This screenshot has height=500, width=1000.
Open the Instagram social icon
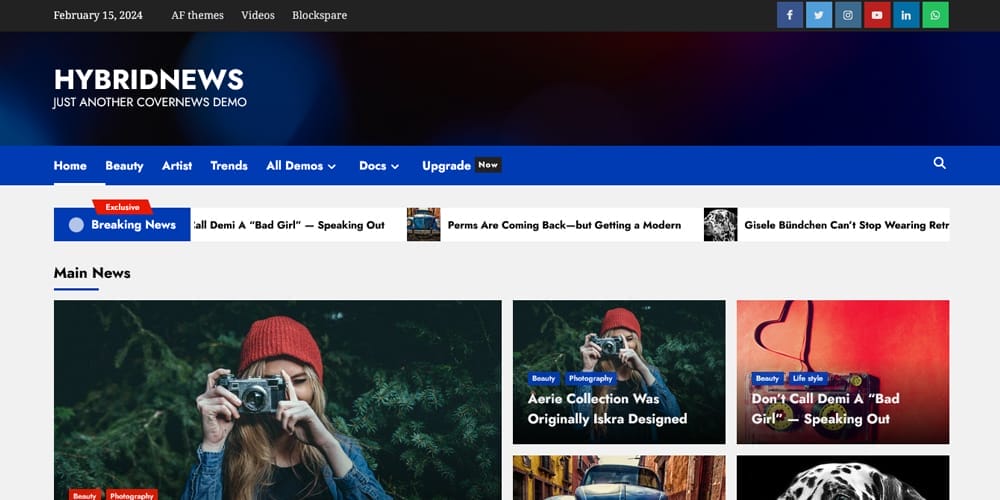pos(848,15)
